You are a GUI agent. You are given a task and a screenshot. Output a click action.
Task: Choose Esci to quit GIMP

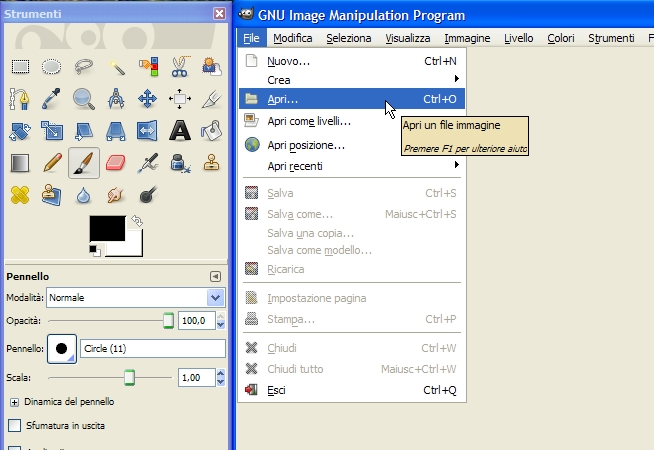(352, 390)
